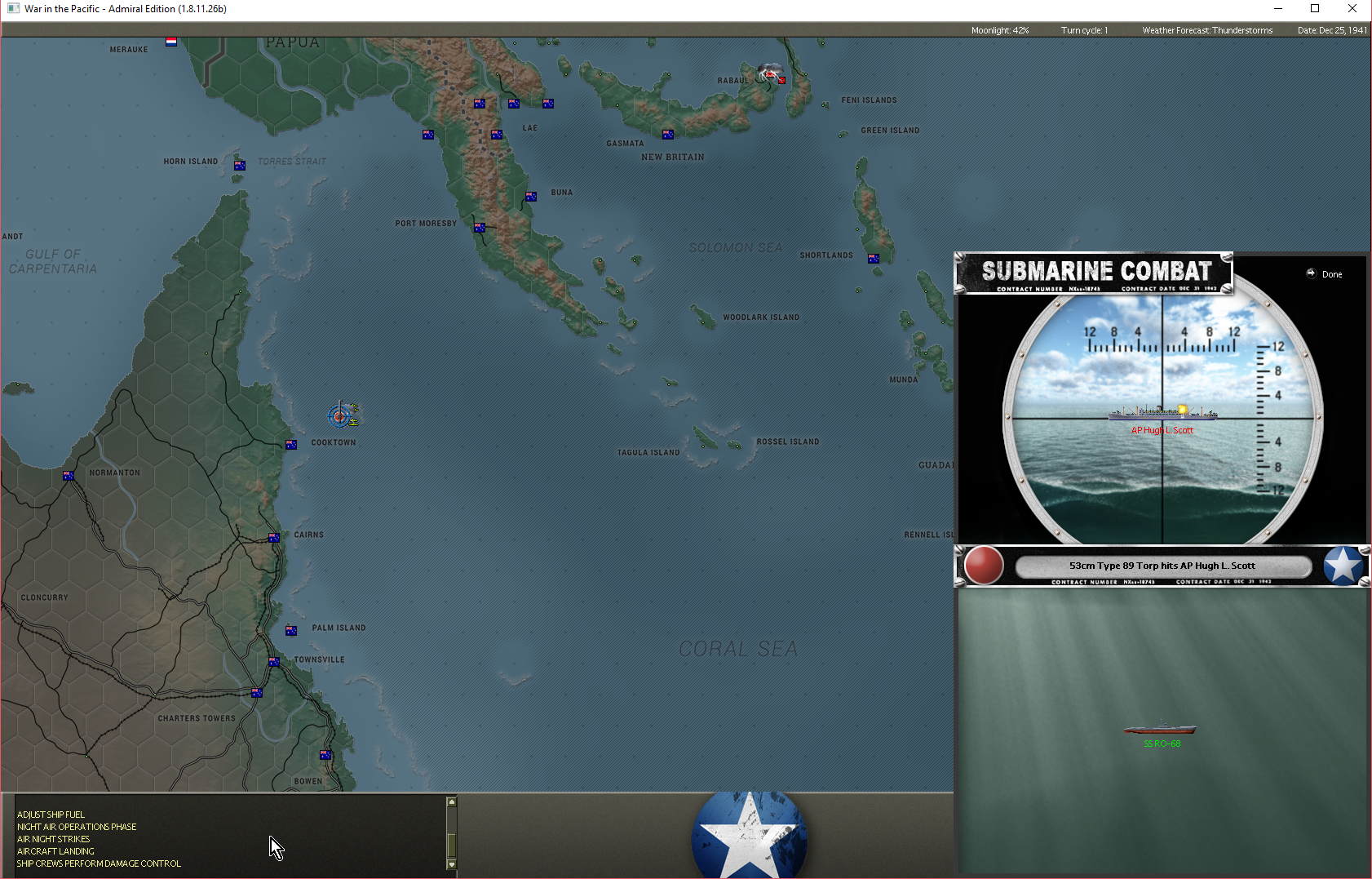Click the message log scroll-down arrow

pos(451,864)
